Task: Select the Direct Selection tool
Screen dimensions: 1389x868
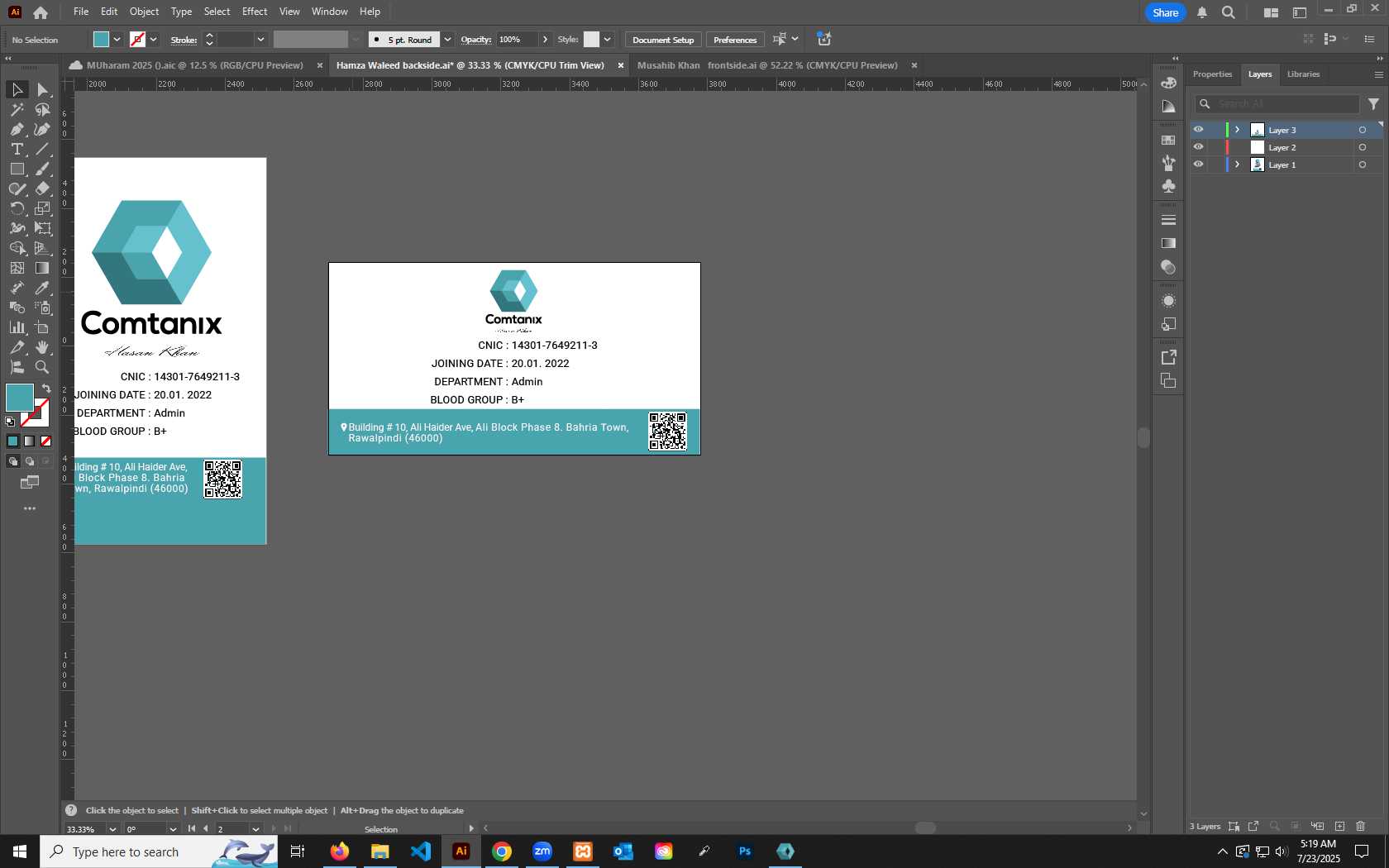Action: tap(42, 89)
